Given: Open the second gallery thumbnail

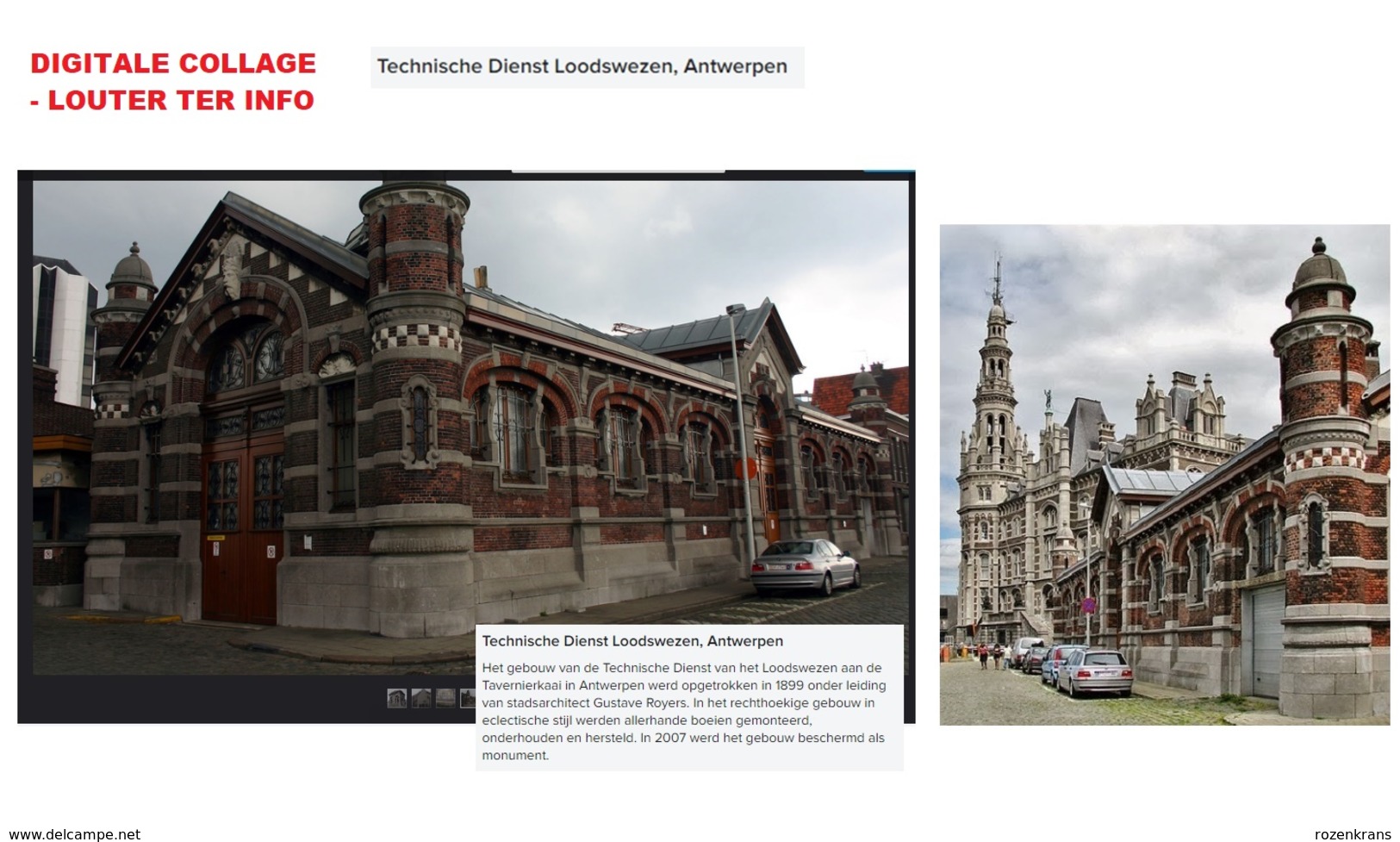Looking at the screenshot, I should point(421,698).
